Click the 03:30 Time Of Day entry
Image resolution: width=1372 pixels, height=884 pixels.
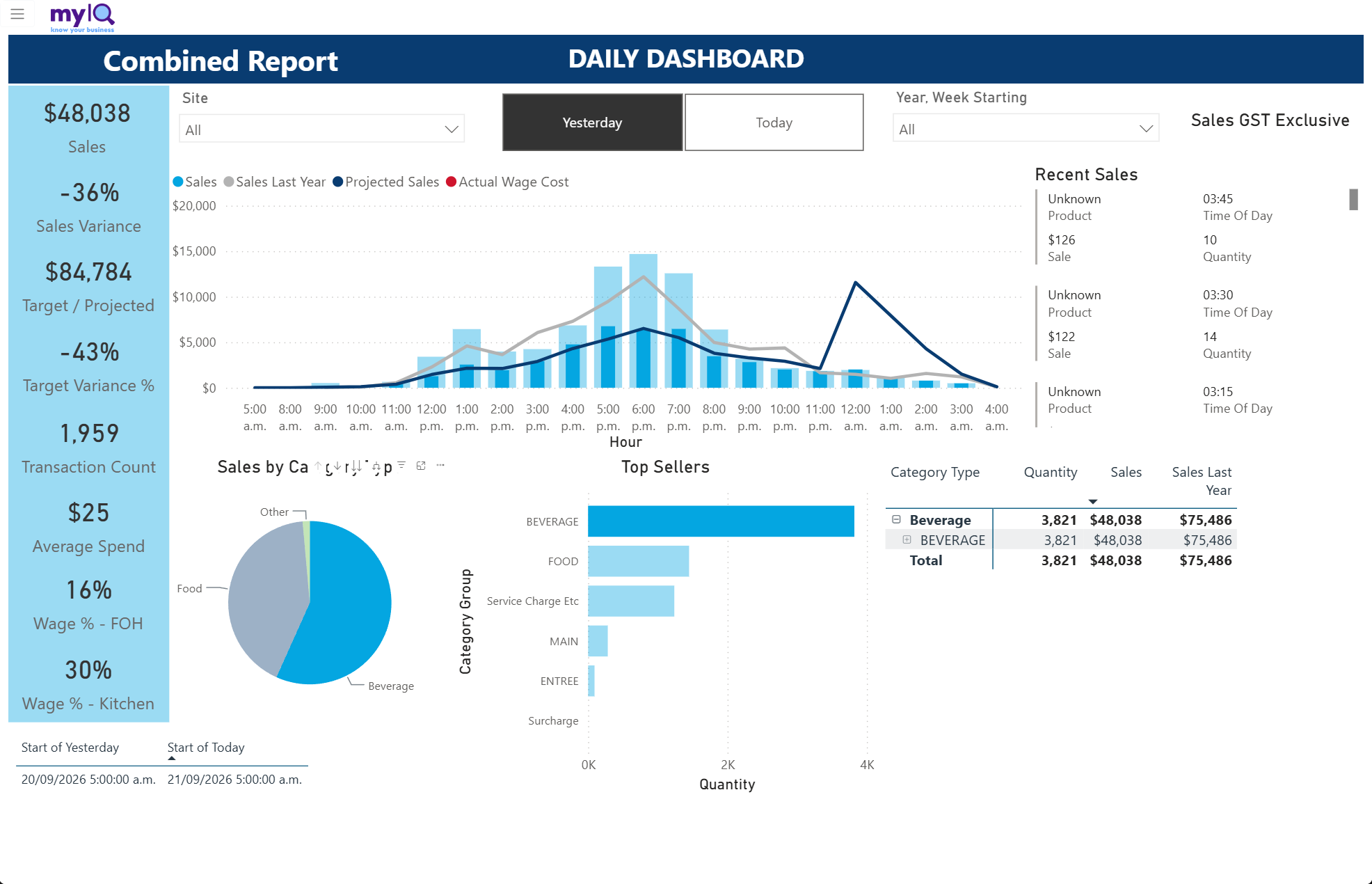pos(1218,294)
